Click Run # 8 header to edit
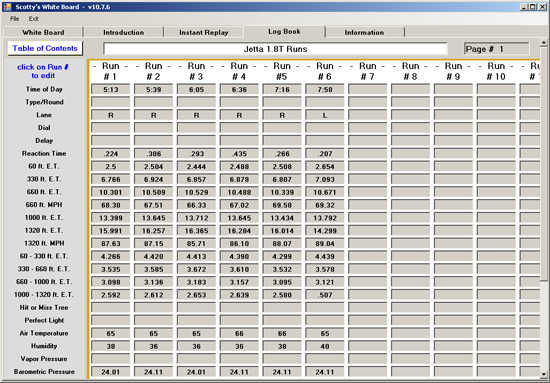Viewport: 550px width, 383px height. click(410, 71)
